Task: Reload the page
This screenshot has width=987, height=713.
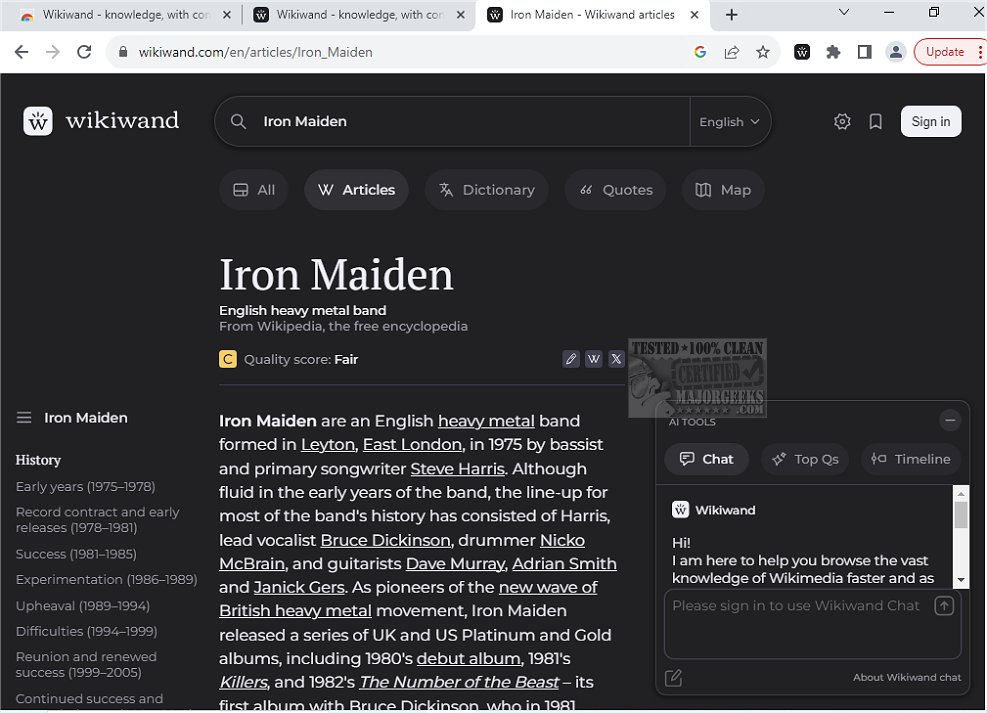Action: (84, 52)
